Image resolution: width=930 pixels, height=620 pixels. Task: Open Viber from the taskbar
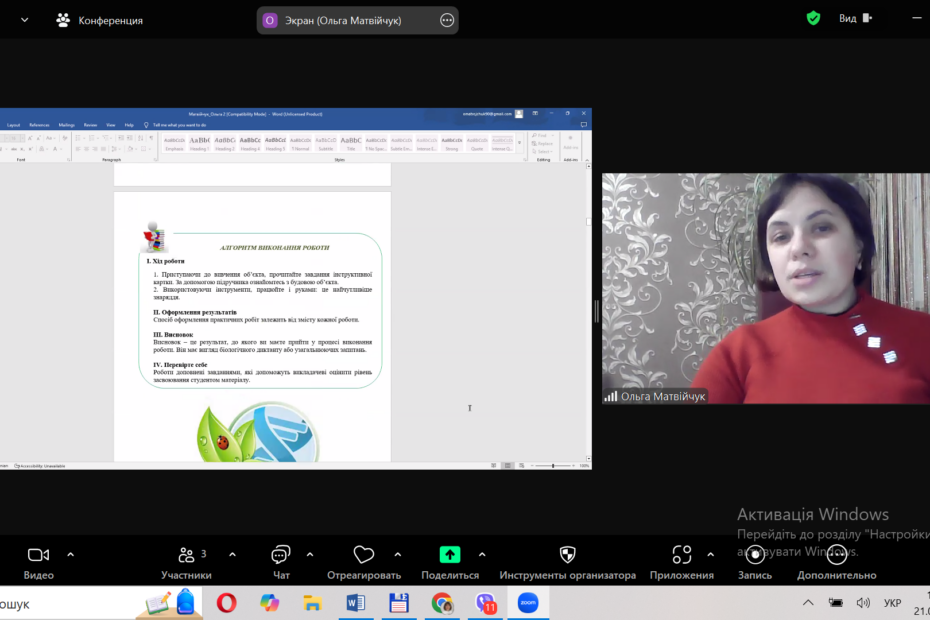pos(485,603)
